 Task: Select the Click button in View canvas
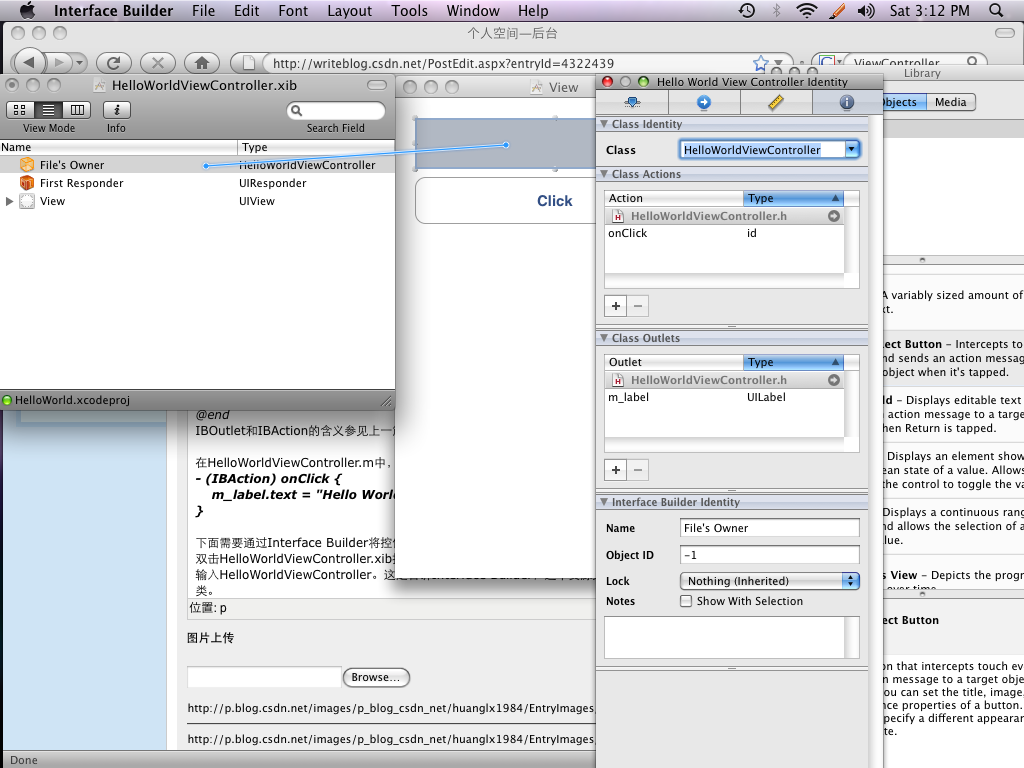coord(506,200)
